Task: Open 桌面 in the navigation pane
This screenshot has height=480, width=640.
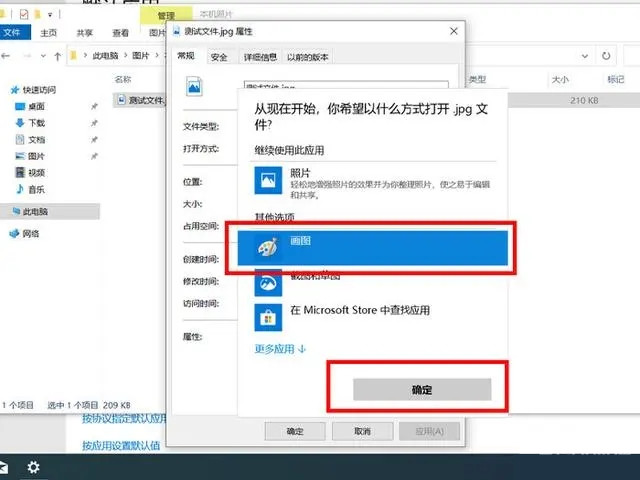Action: click(x=36, y=107)
